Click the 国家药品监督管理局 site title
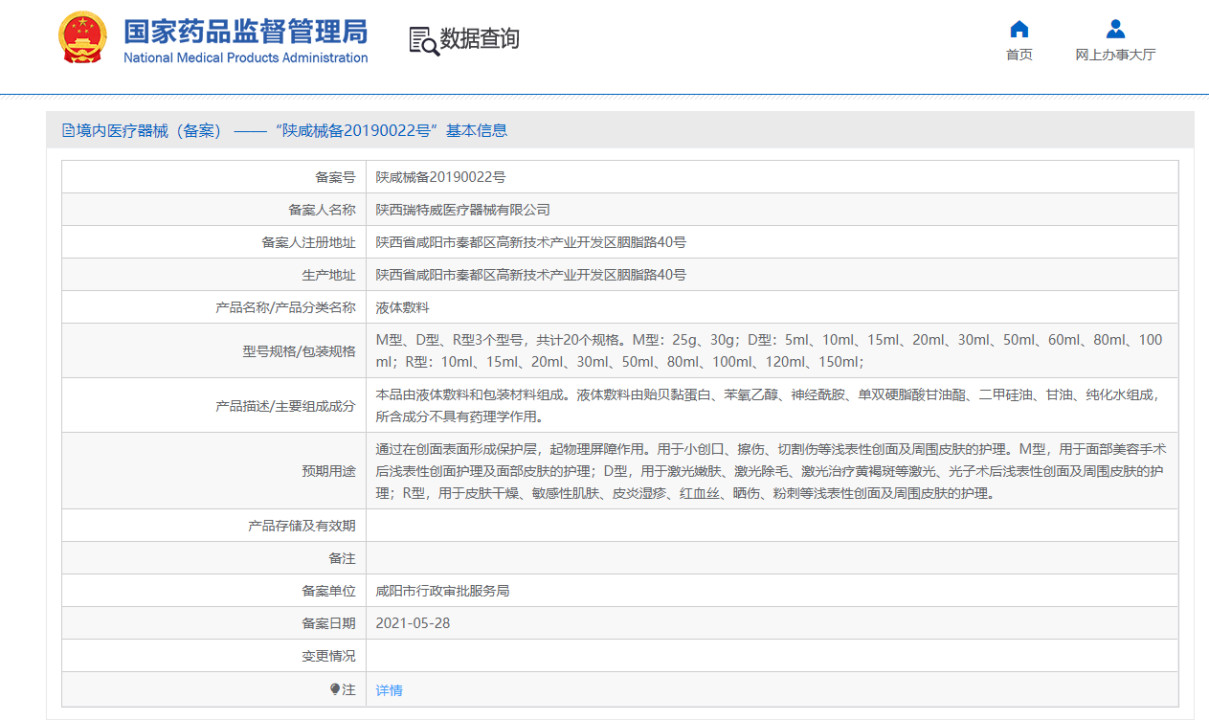1209x720 pixels. click(245, 31)
